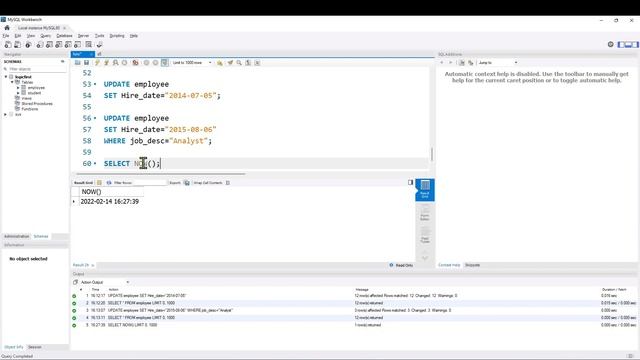This screenshot has width=640, height=360.
Task: Run EXPLAIN on statement under cursor
Action: click(116, 62)
